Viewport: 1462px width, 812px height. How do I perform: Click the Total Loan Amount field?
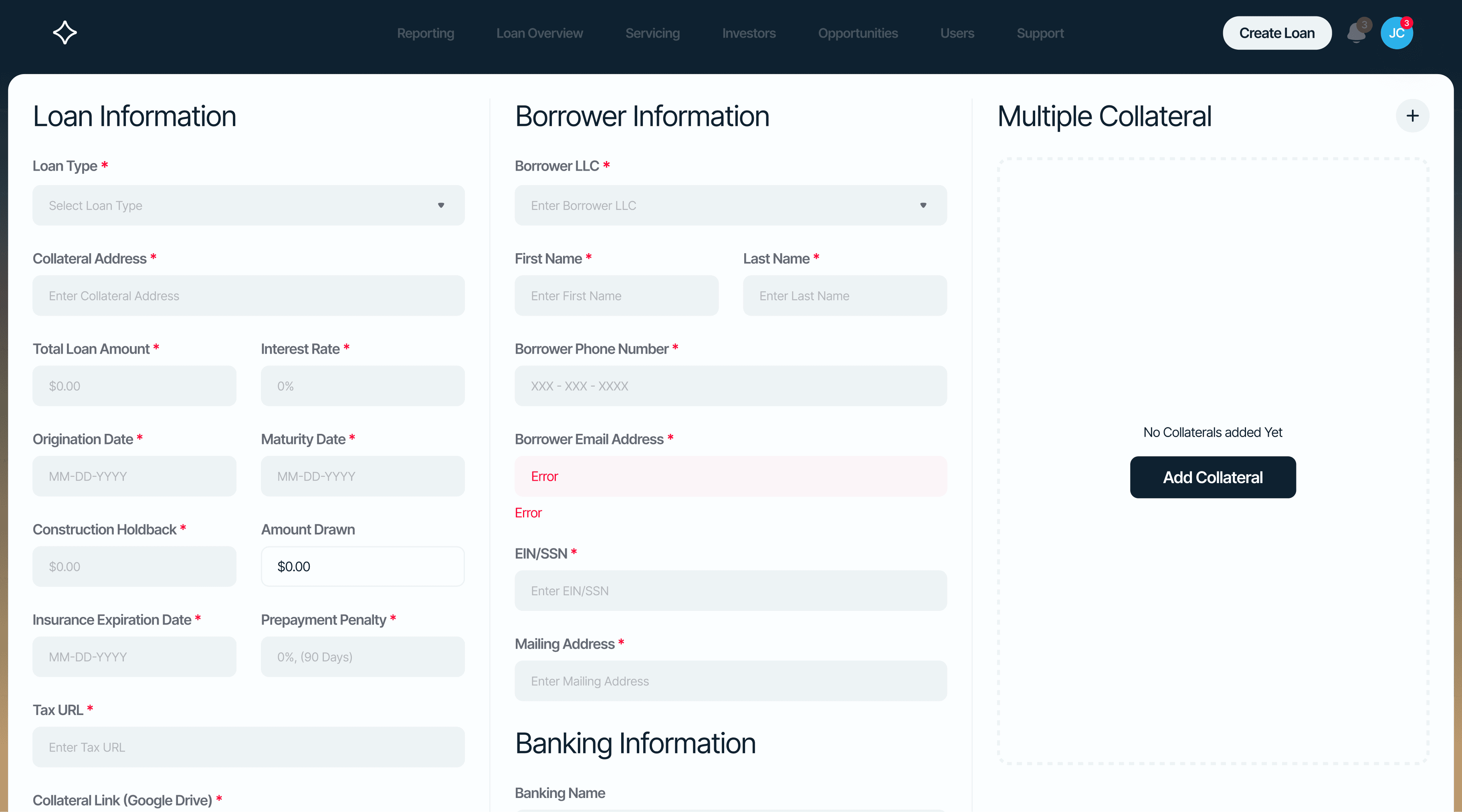pyautogui.click(x=135, y=386)
